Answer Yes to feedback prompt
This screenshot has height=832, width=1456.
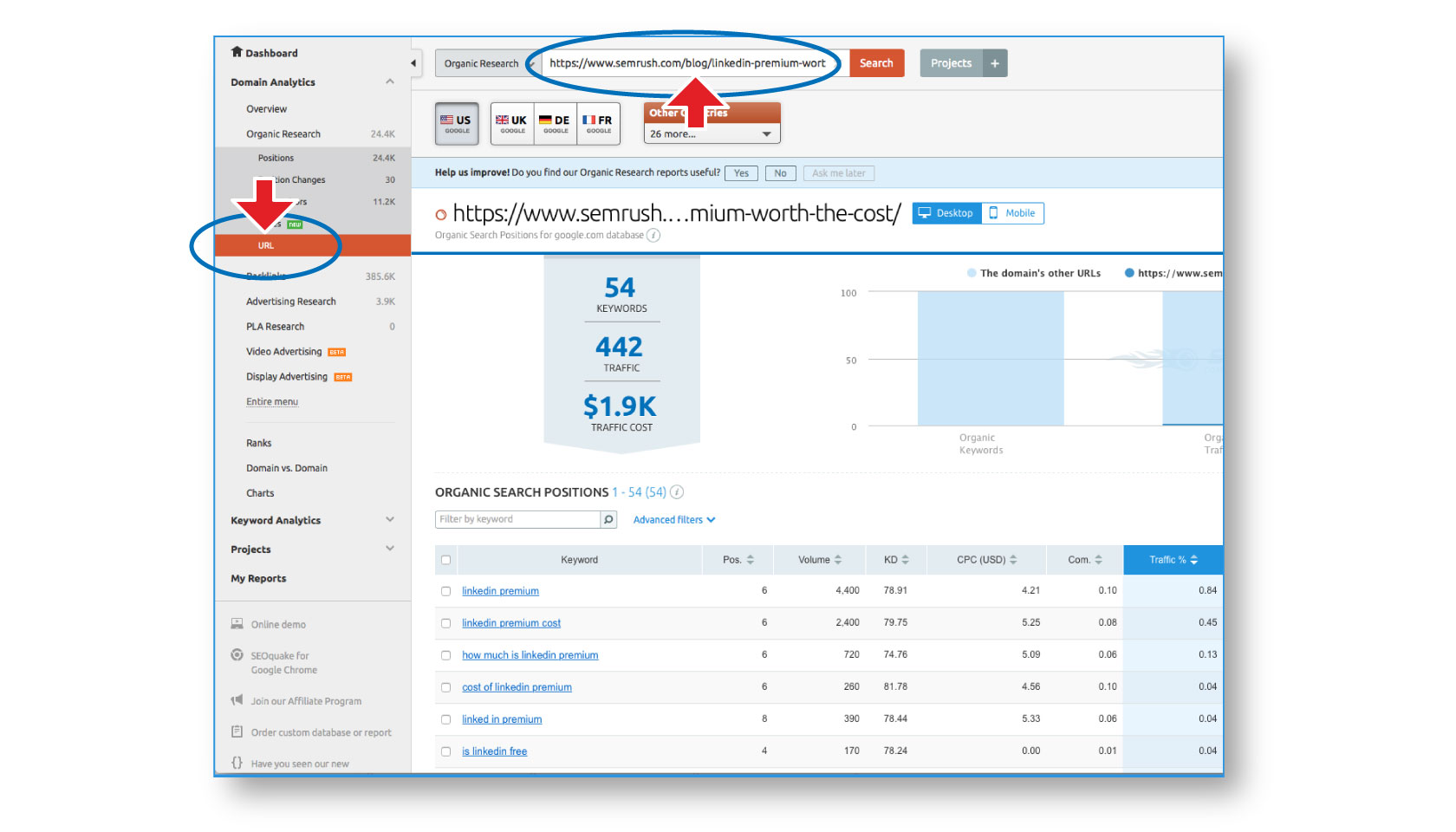click(741, 173)
